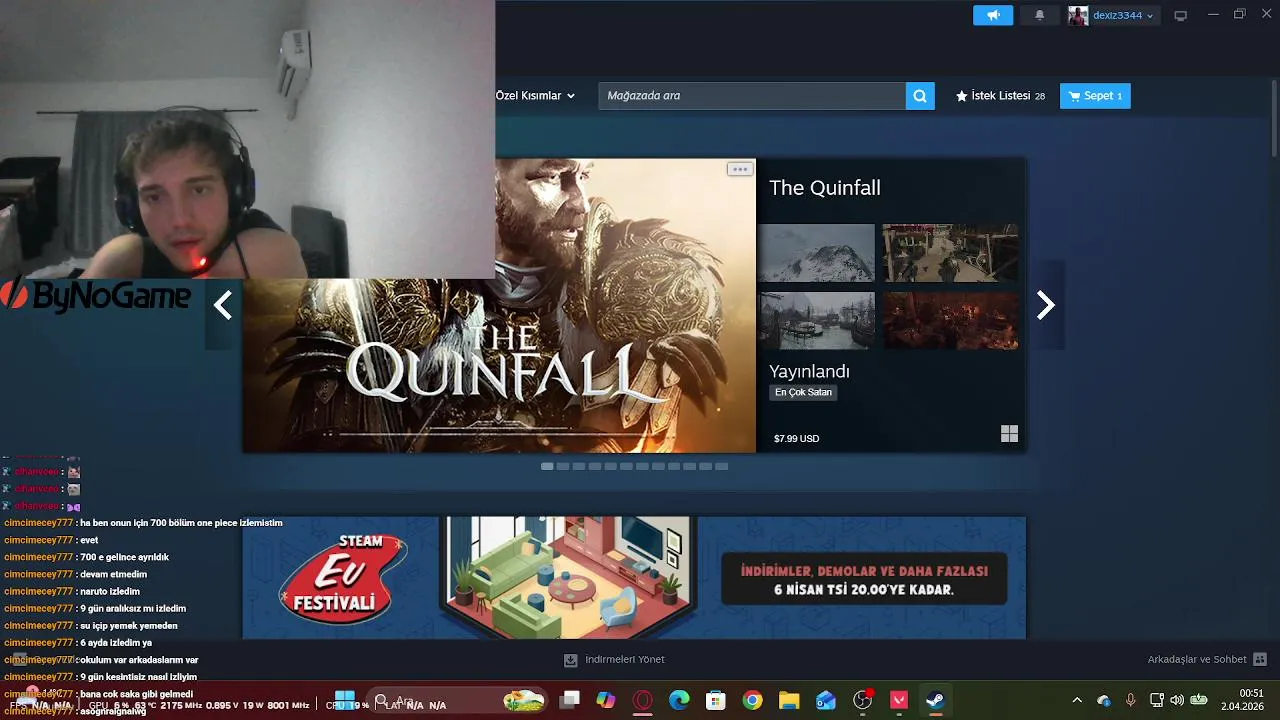
Task: Click the dexiz3344 profile avatar
Action: [x=1078, y=15]
